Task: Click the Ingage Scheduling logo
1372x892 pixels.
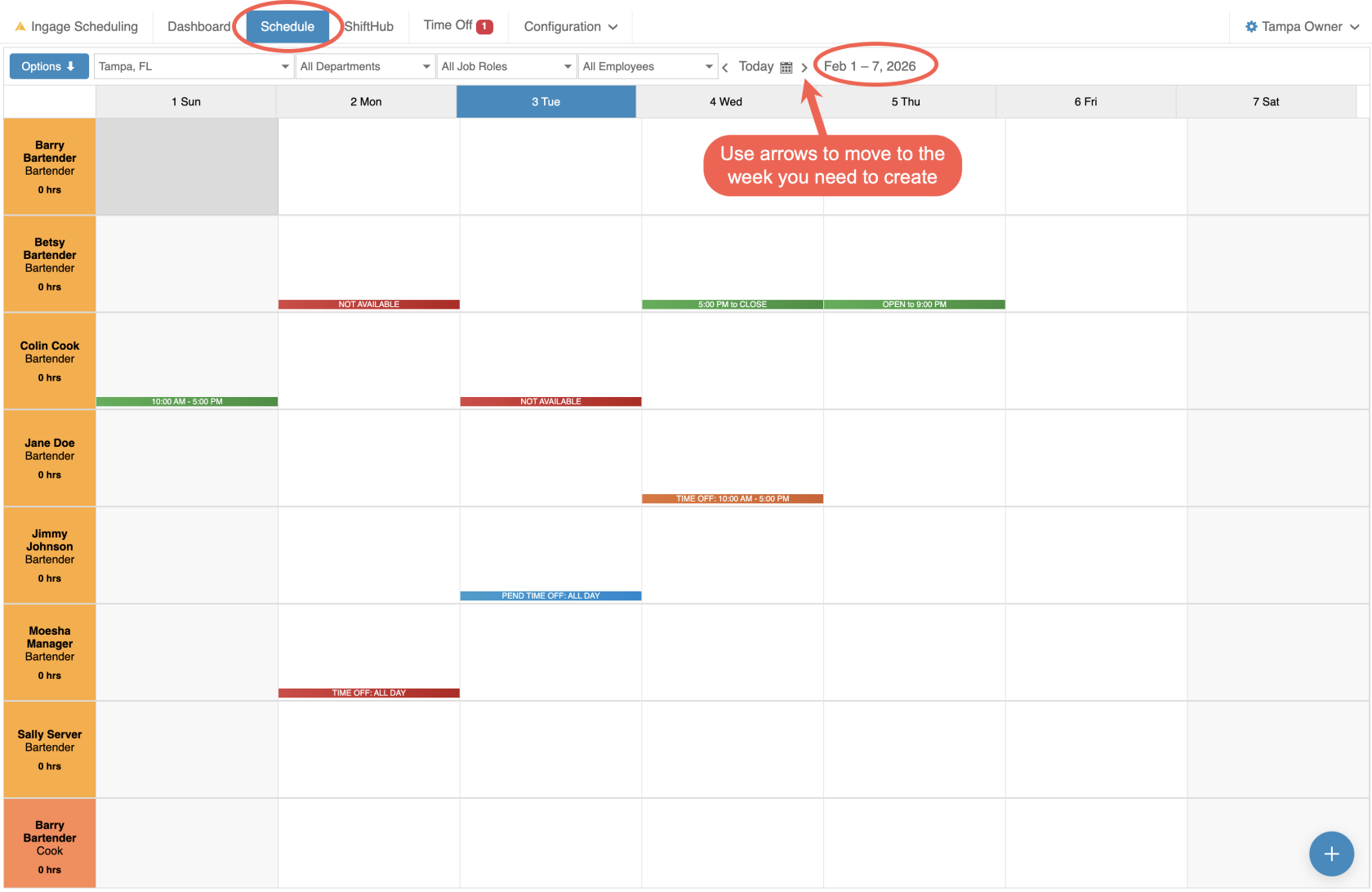Action: 77,26
